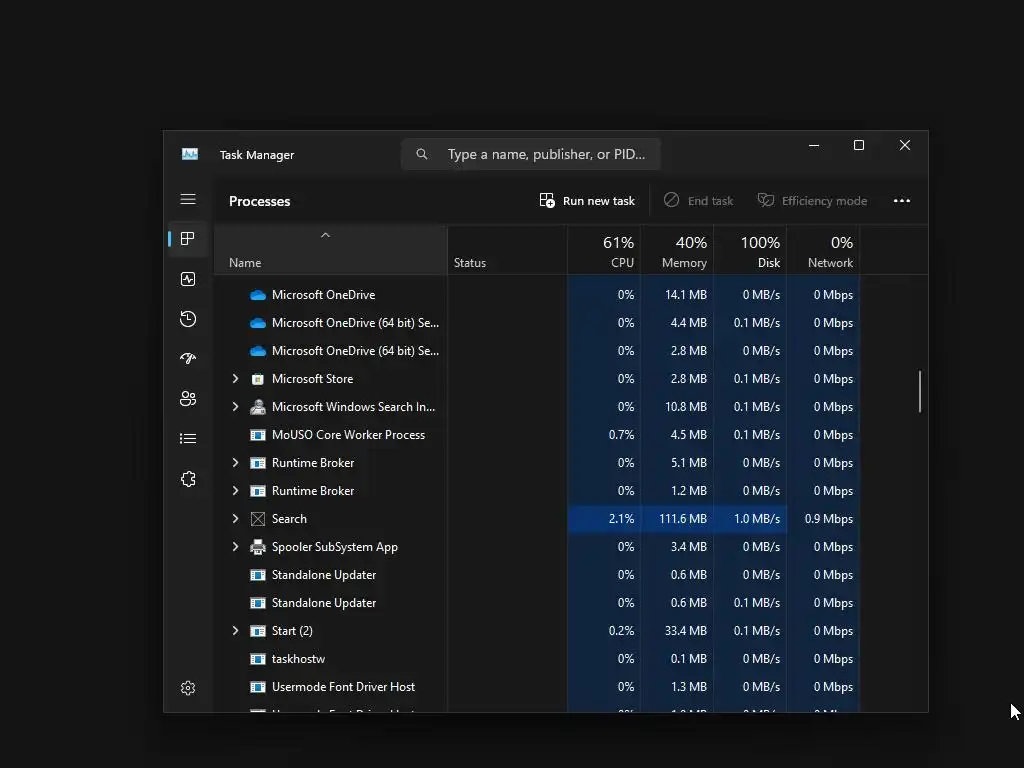Open the Performance sidebar icon
The image size is (1024, 768).
coord(188,280)
